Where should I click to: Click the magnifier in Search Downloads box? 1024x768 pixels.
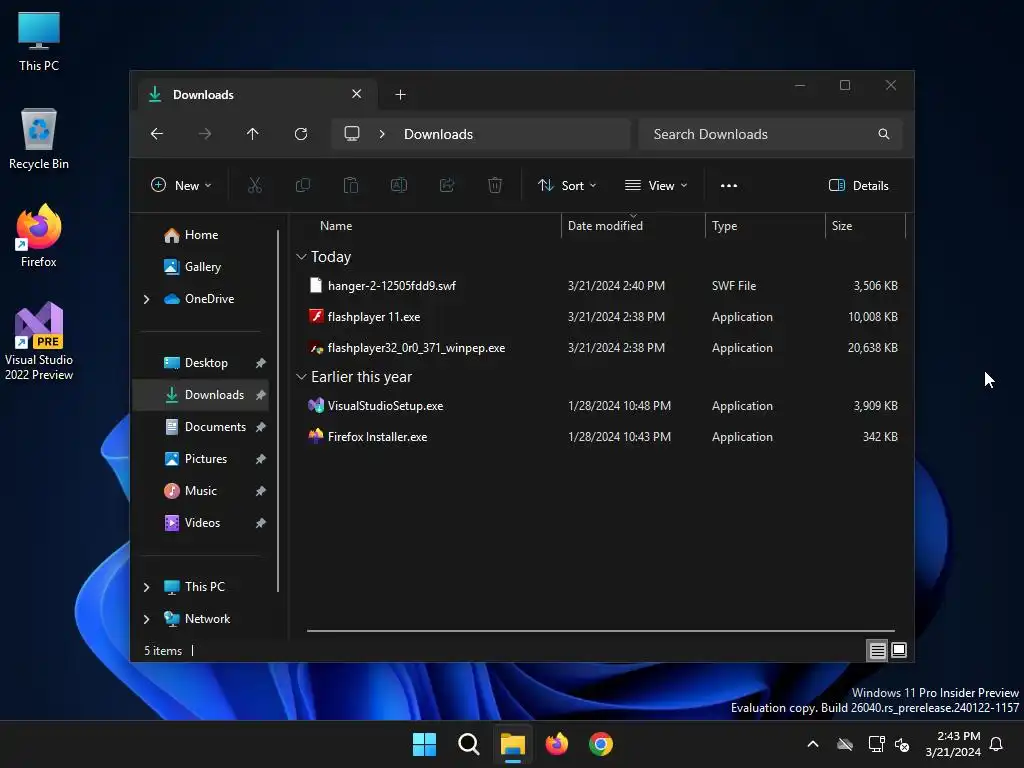tap(884, 134)
